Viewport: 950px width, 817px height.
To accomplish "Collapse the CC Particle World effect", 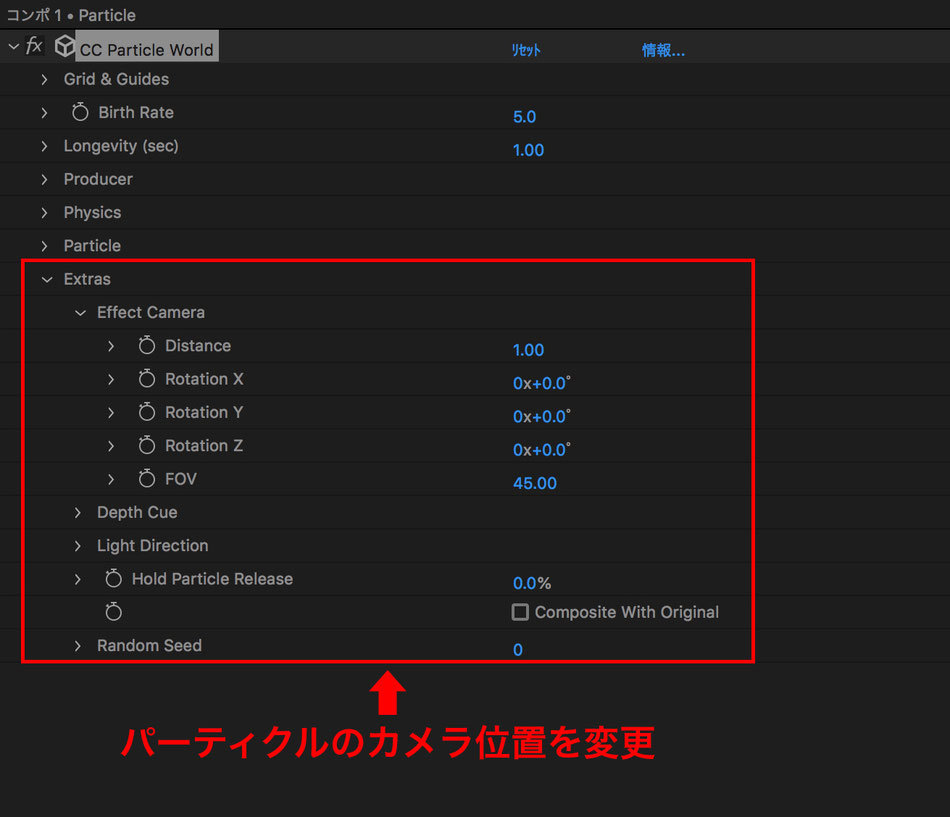I will [x=13, y=46].
